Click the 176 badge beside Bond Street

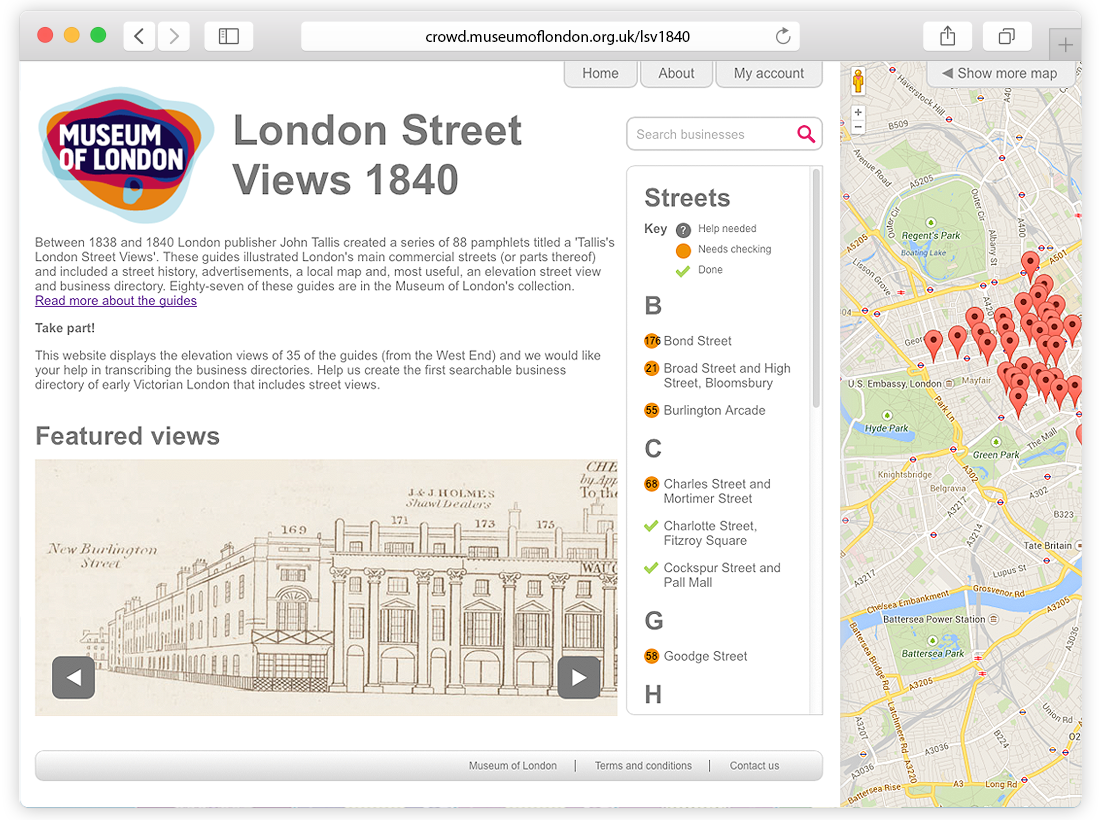click(652, 341)
